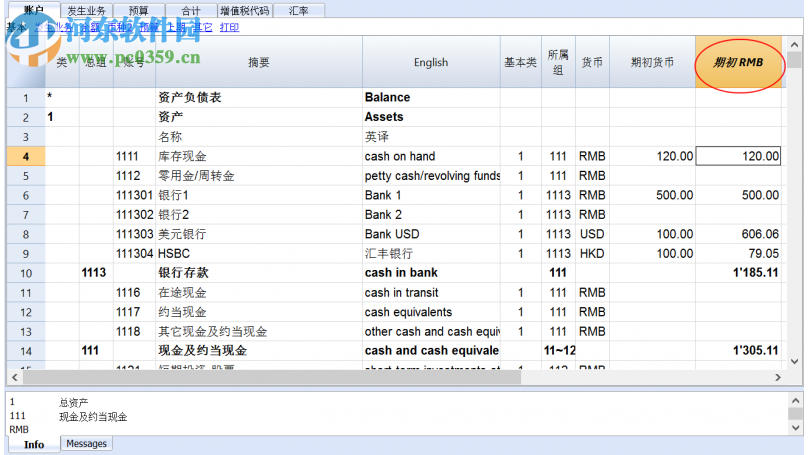
Task: Open the Messages tab at bottom
Action: point(87,443)
